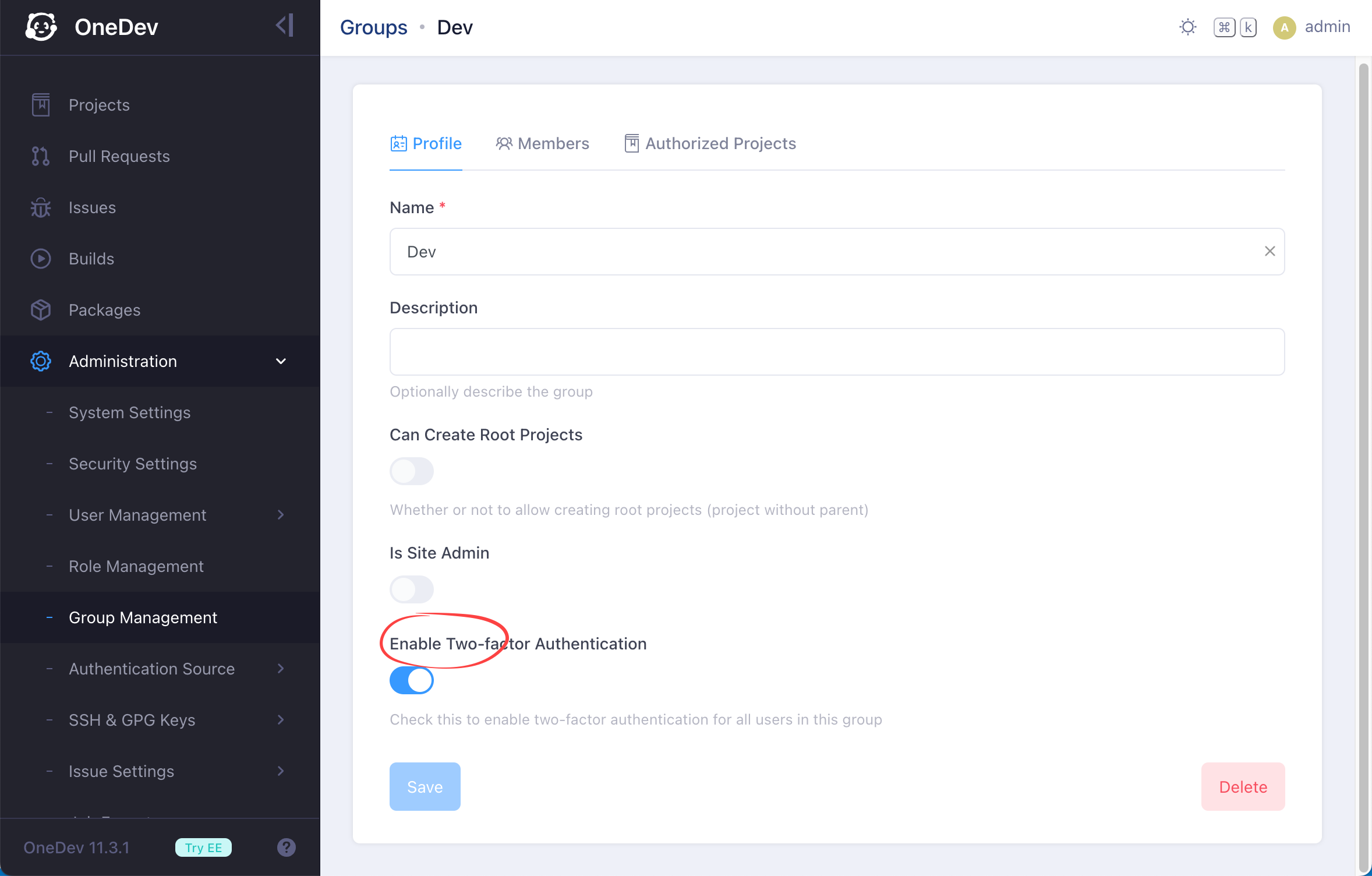Click the Administration gear icon
This screenshot has height=876, width=1372.
(40, 361)
